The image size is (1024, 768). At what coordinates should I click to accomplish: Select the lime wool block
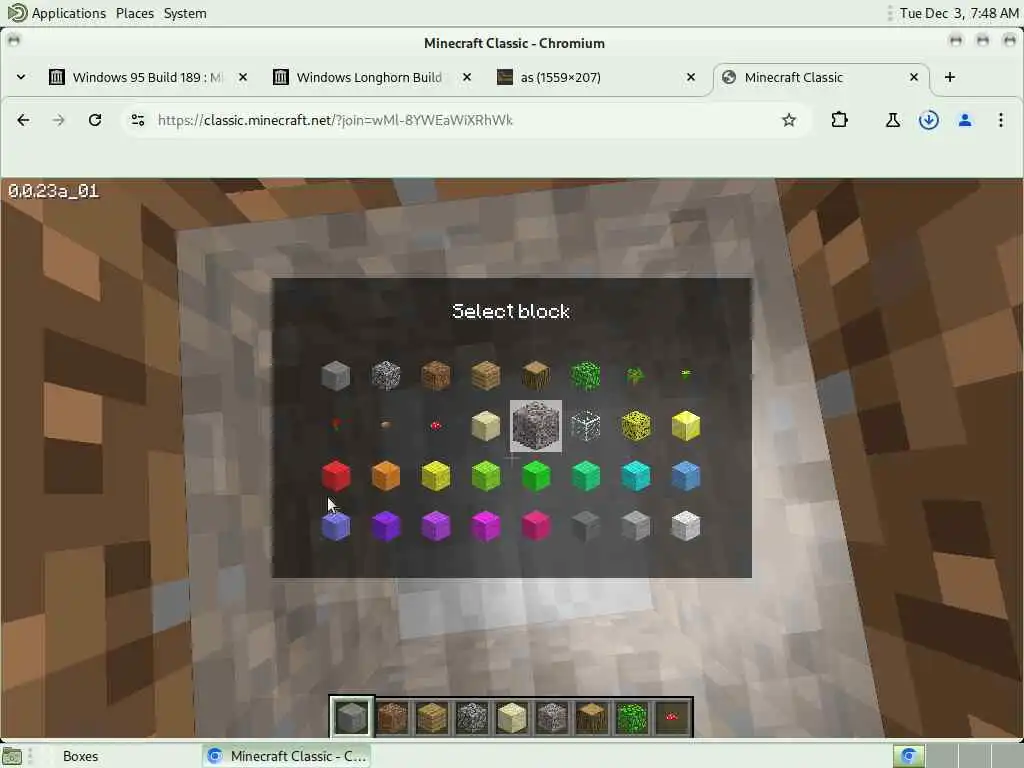click(486, 476)
